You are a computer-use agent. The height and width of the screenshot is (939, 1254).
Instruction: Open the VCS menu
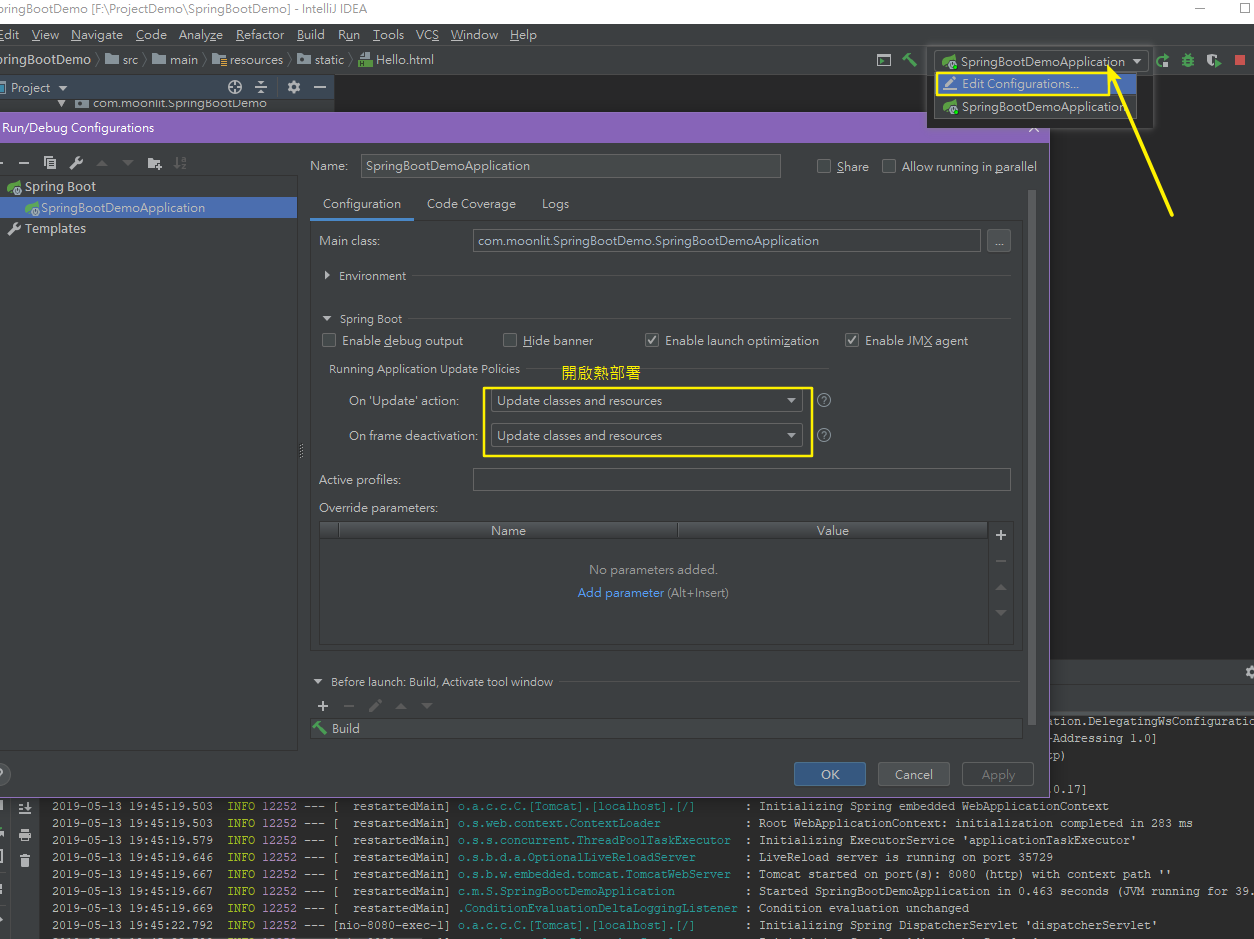(427, 35)
